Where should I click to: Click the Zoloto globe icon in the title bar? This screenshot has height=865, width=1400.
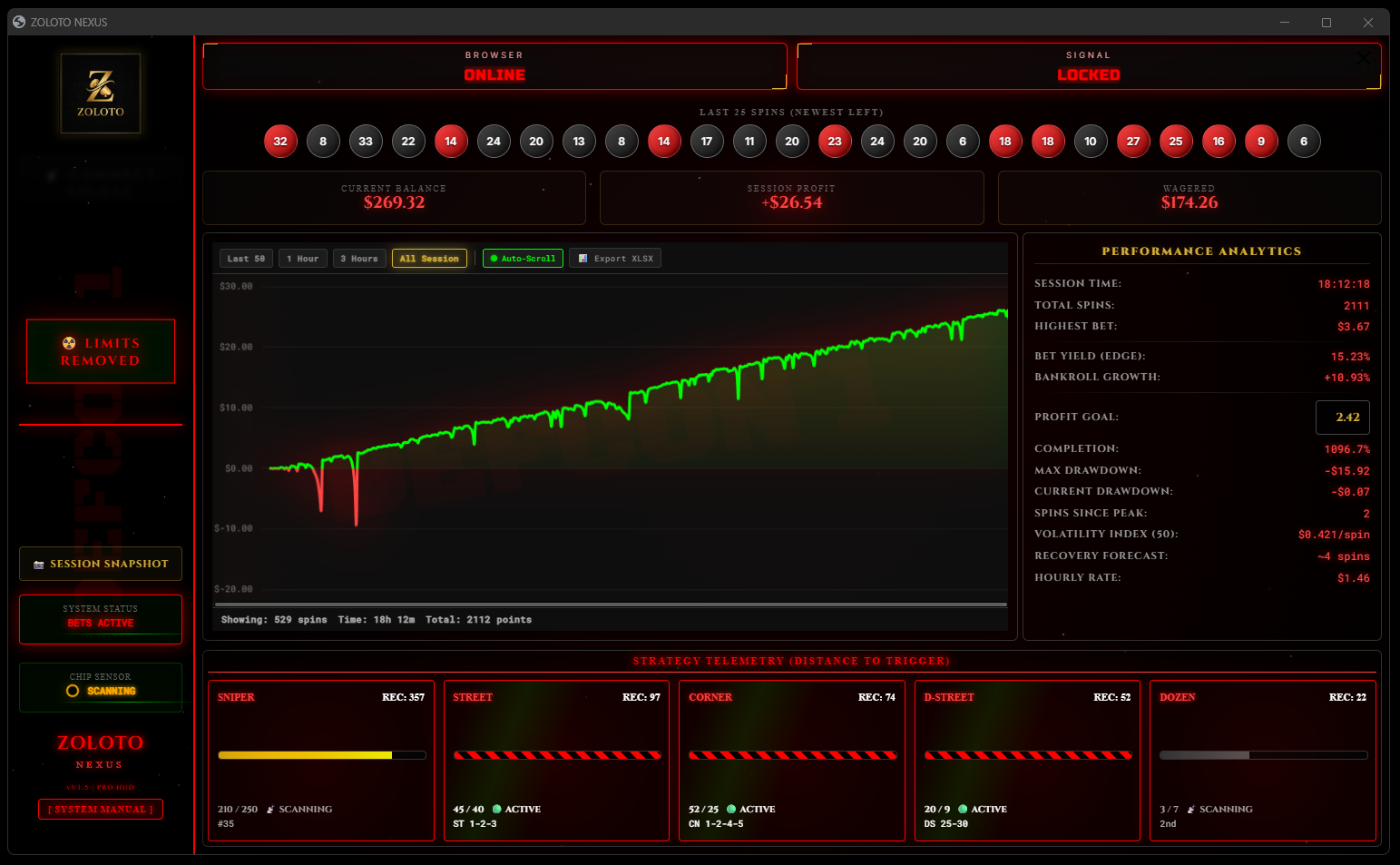19,22
